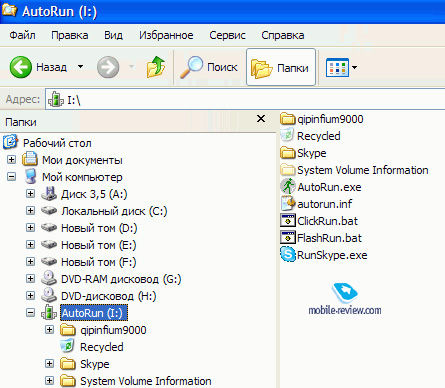This screenshot has width=445, height=388.
Task: Open the Вид menu
Action: coord(113,35)
